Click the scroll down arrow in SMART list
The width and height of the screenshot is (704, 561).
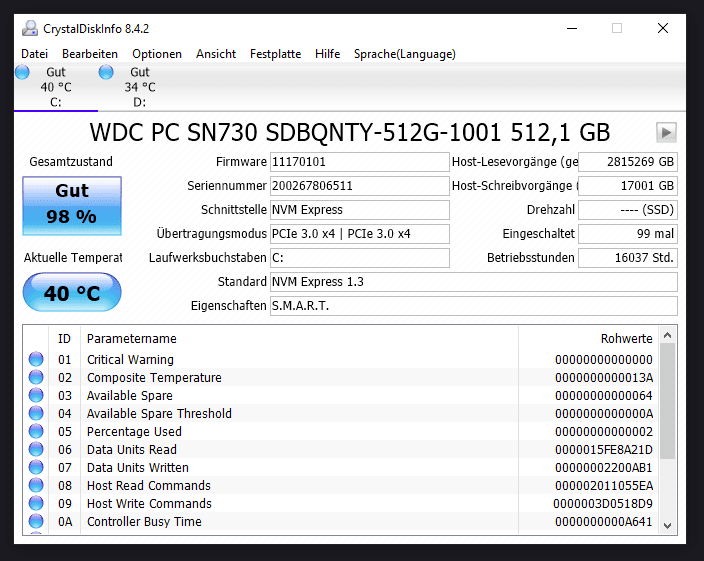(x=667, y=526)
